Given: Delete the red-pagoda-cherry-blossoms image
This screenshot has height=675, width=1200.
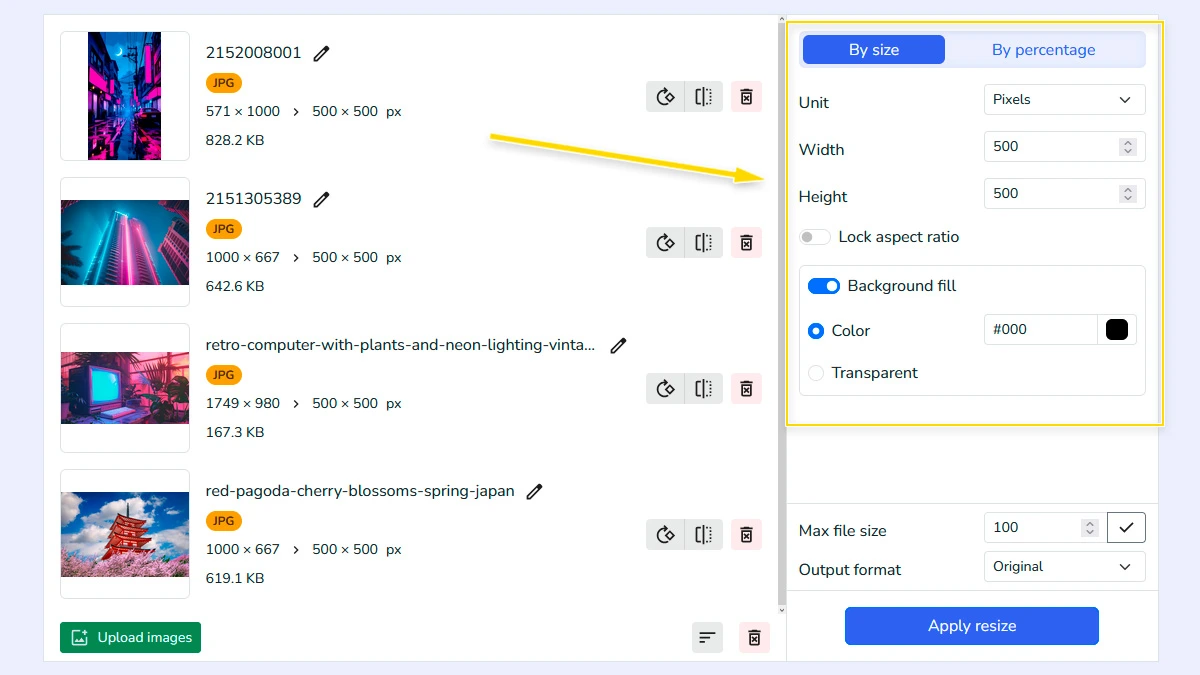Looking at the screenshot, I should click(746, 534).
